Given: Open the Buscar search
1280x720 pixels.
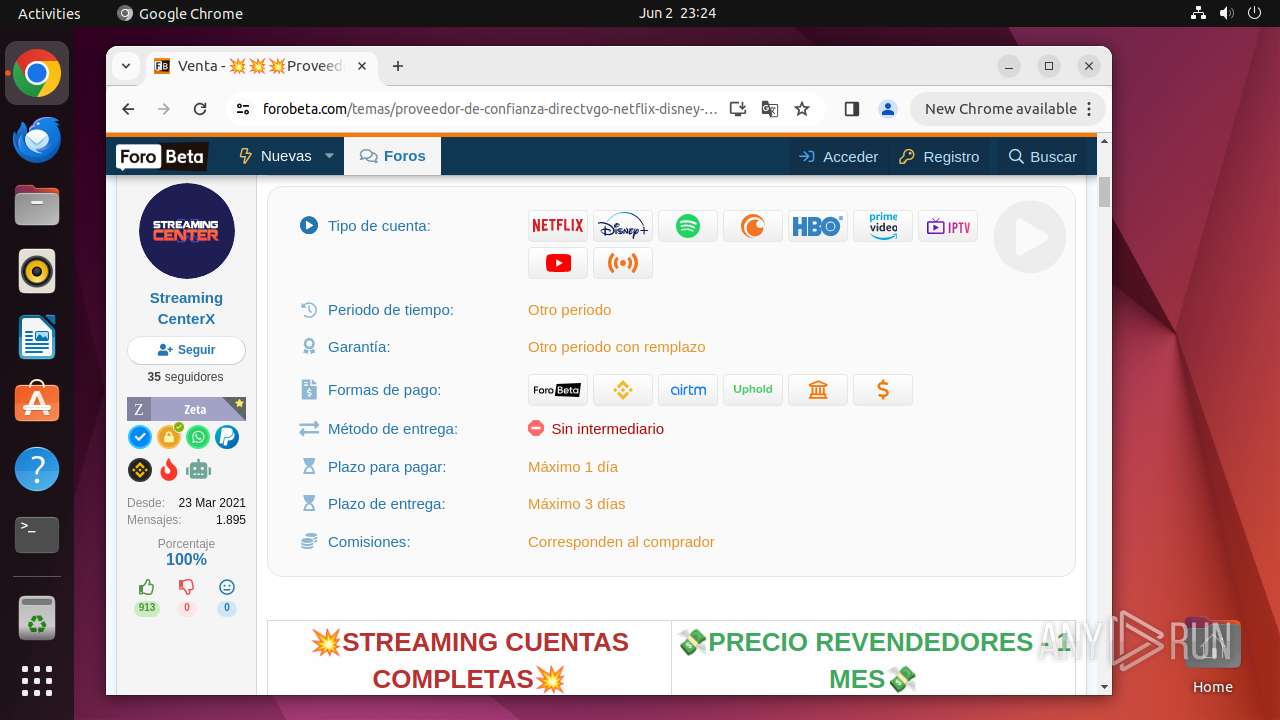Looking at the screenshot, I should [x=1043, y=157].
